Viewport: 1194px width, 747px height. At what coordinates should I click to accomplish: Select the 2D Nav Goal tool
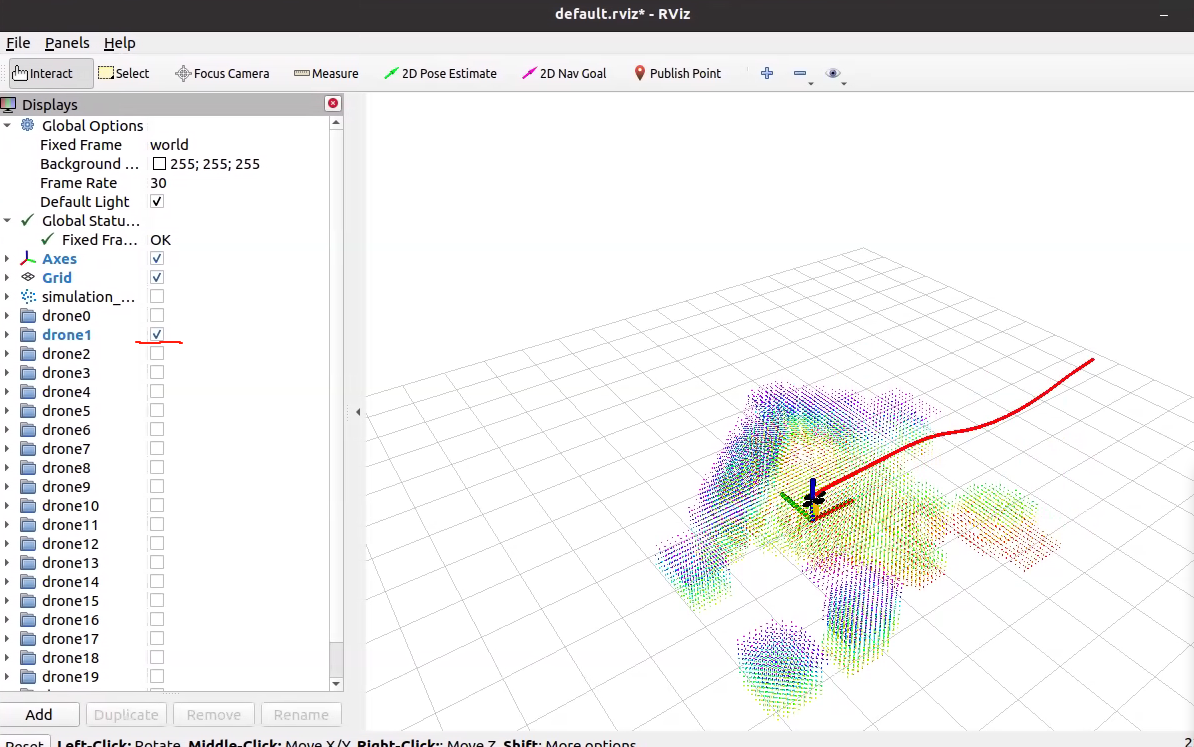564,73
